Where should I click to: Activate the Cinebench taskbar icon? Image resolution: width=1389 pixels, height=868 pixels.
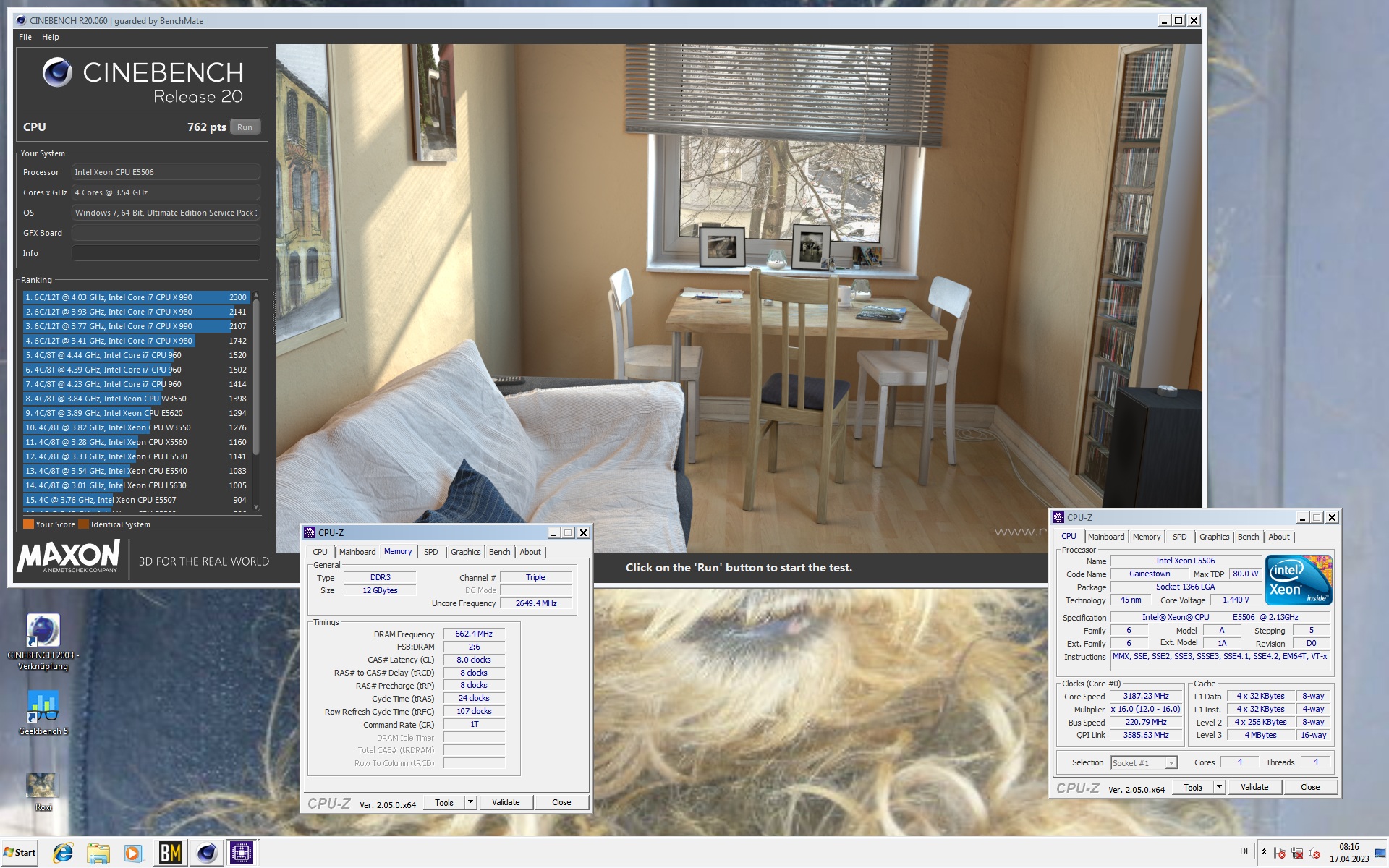pyautogui.click(x=206, y=853)
